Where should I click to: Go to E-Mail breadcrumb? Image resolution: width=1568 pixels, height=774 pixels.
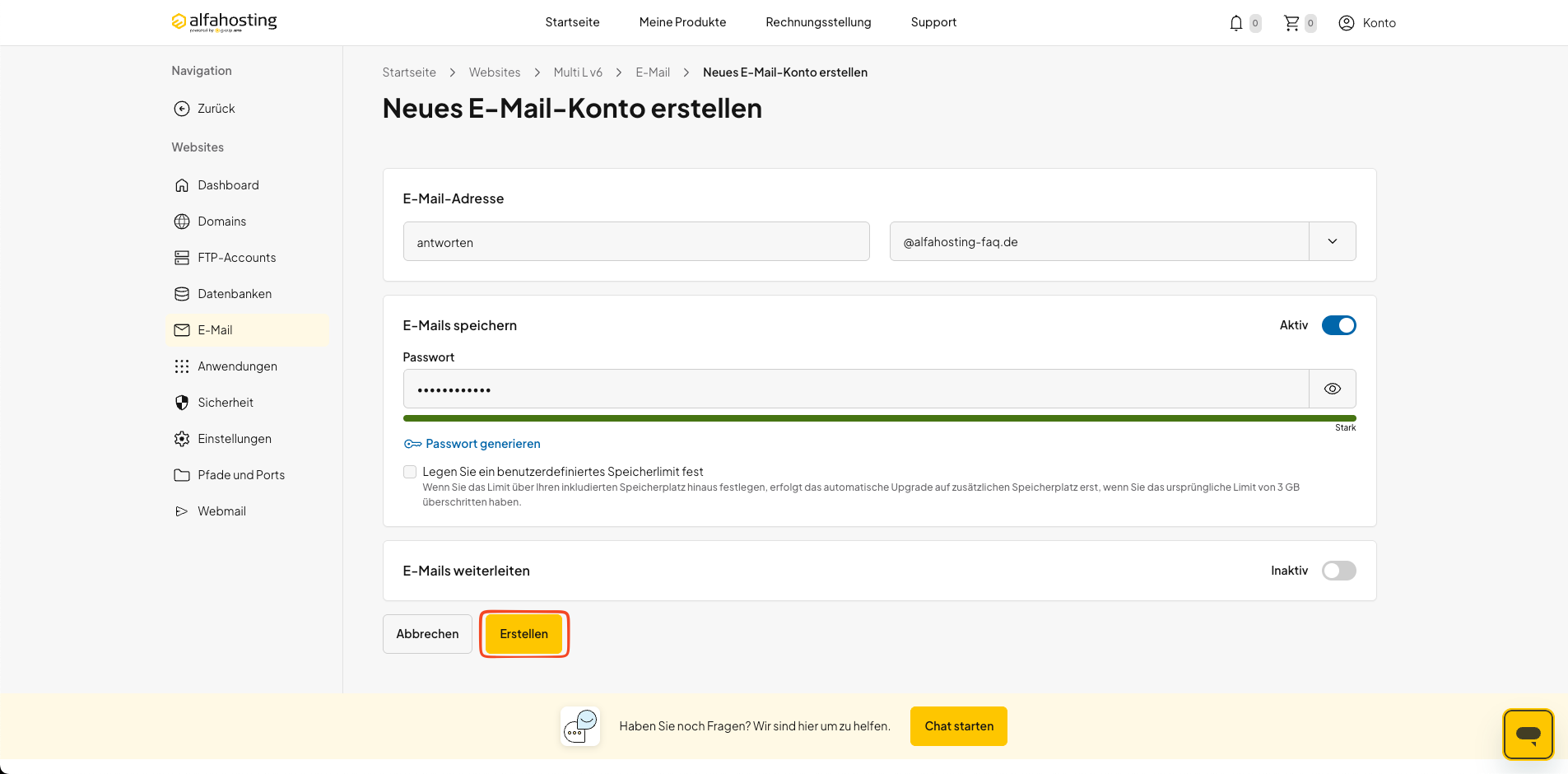(x=653, y=72)
